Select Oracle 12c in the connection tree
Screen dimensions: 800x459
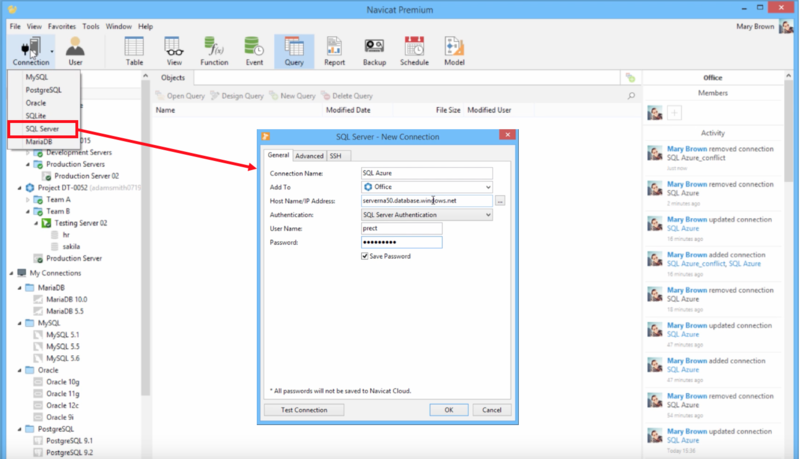pyautogui.click(x=62, y=405)
